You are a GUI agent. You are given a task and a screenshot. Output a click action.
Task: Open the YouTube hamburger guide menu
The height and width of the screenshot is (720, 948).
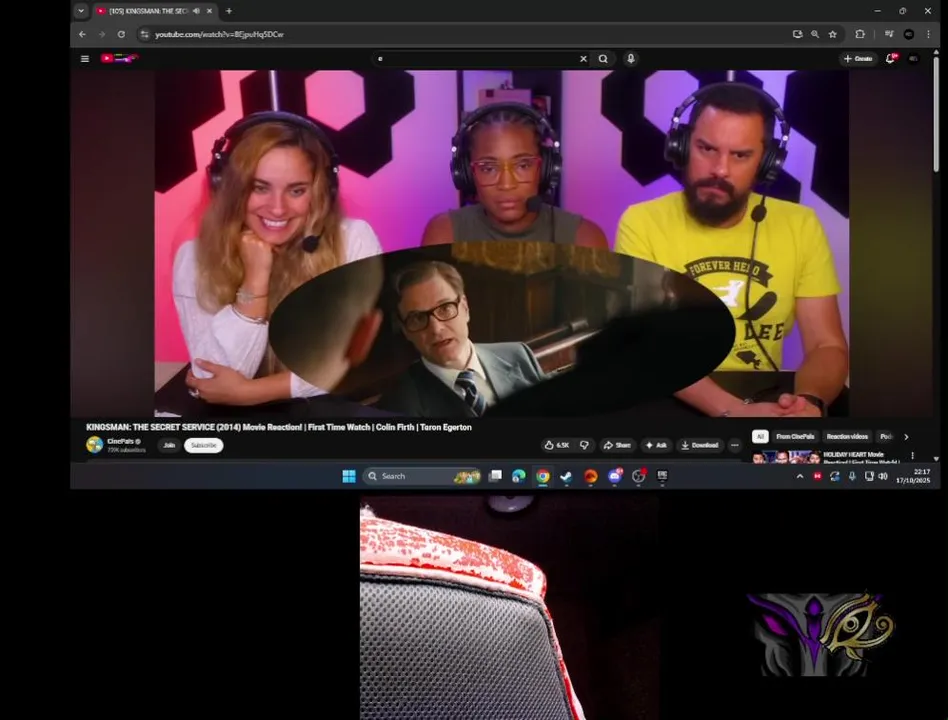pyautogui.click(x=85, y=59)
